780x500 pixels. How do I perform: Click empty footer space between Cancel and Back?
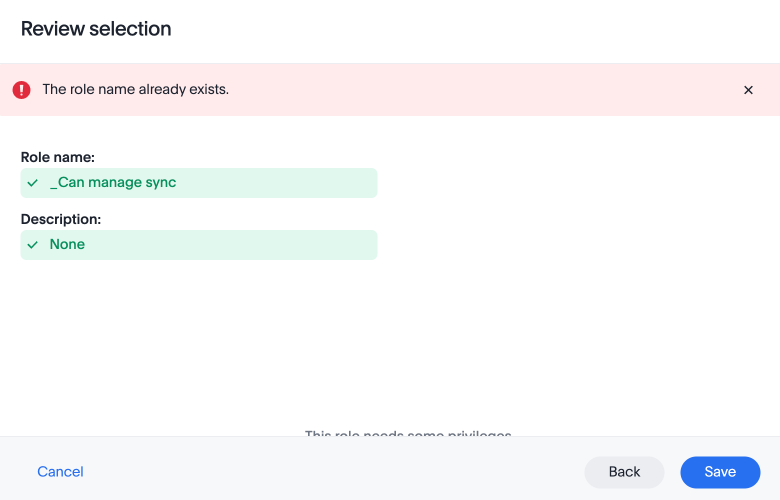[x=330, y=472]
